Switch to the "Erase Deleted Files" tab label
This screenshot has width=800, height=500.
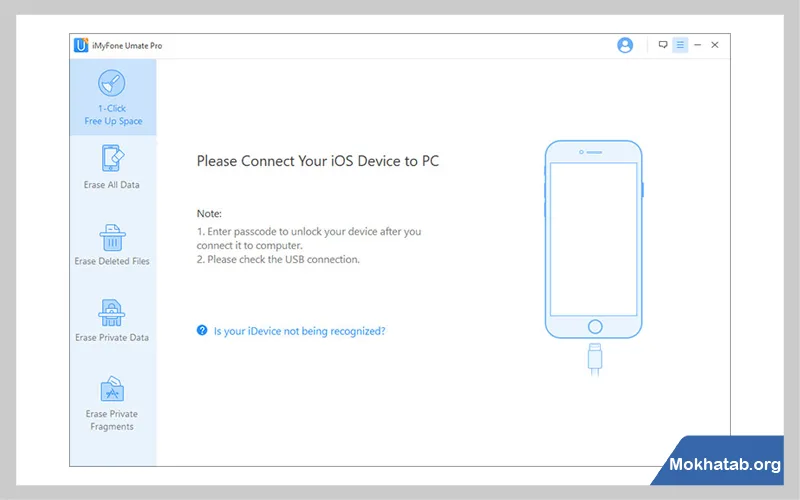(112, 261)
